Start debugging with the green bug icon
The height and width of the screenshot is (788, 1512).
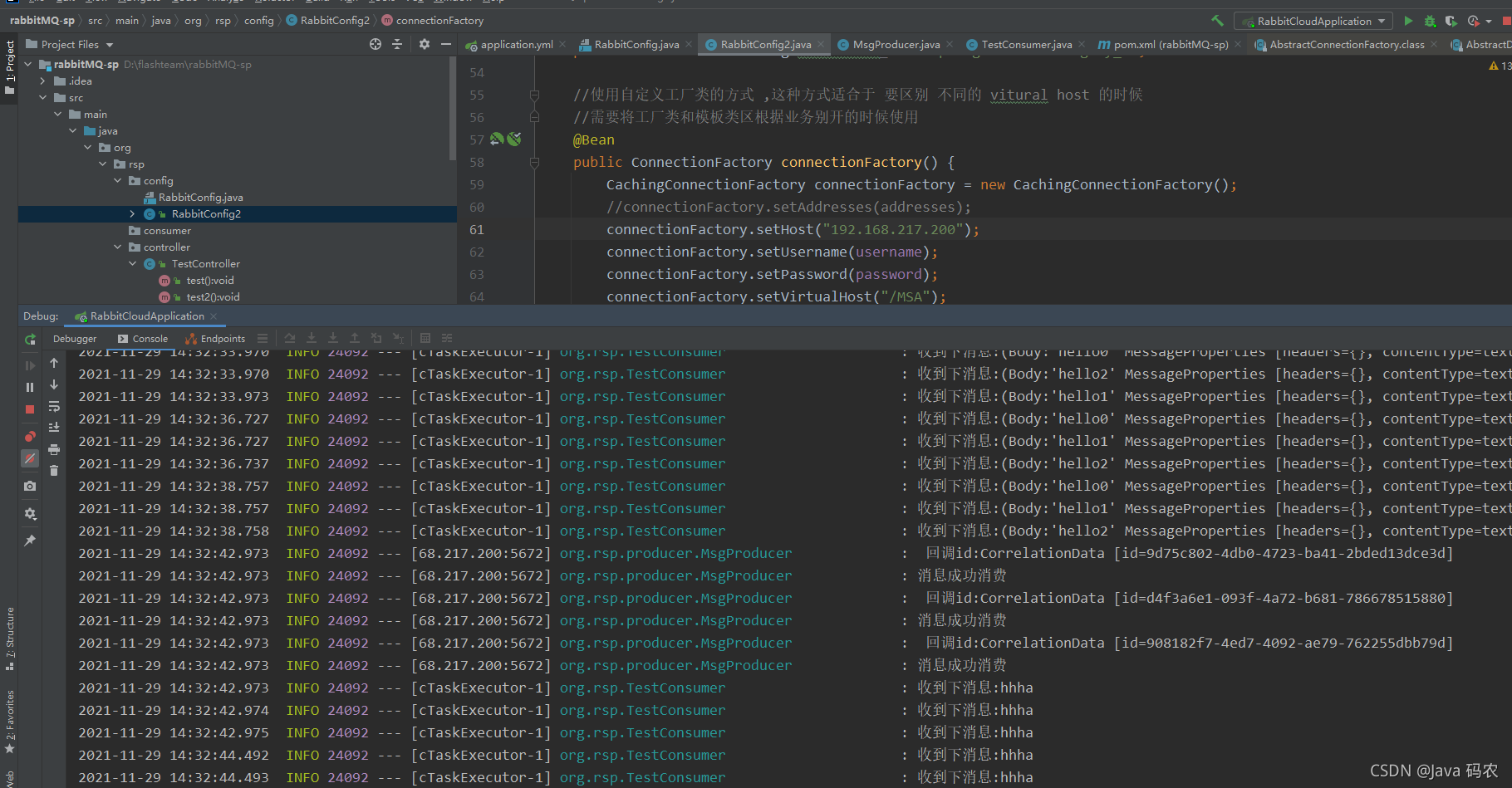(1430, 21)
